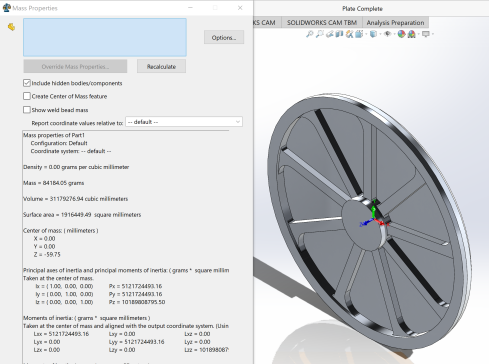The image size is (489, 364).
Task: Expand the Apply Scene dropdown arrow
Action: (419, 34)
